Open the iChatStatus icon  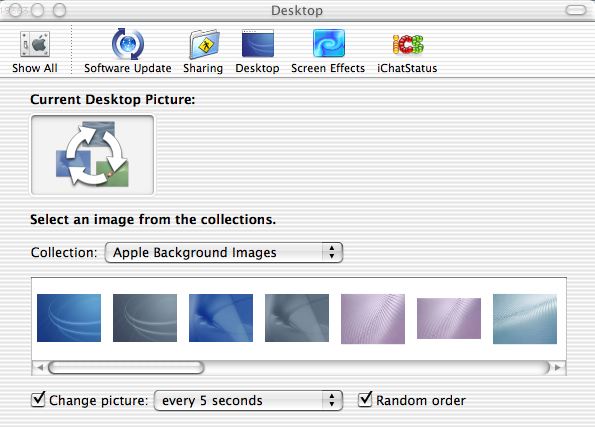point(408,44)
